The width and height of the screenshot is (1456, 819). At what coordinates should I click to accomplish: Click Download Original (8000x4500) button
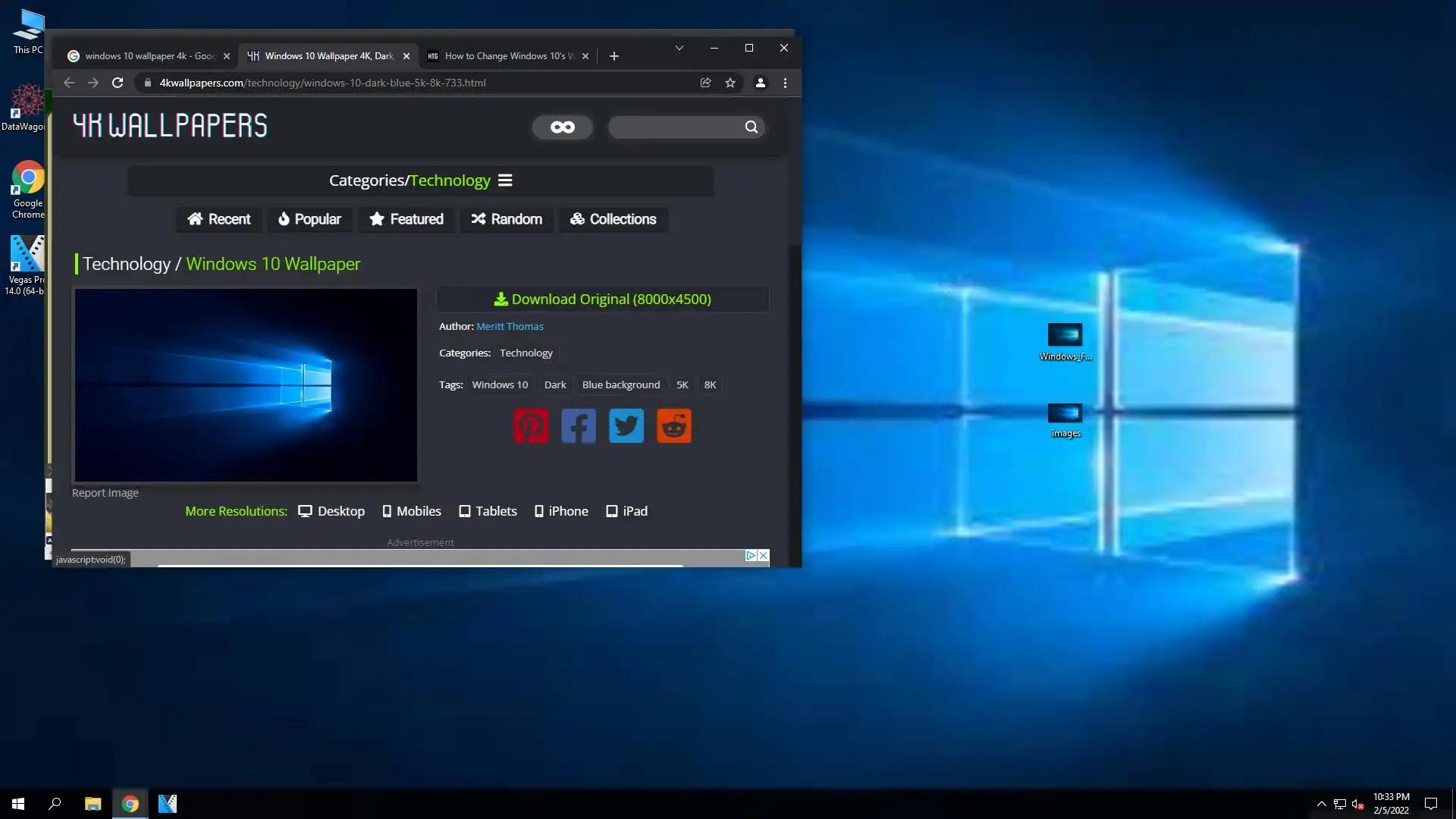pyautogui.click(x=603, y=300)
